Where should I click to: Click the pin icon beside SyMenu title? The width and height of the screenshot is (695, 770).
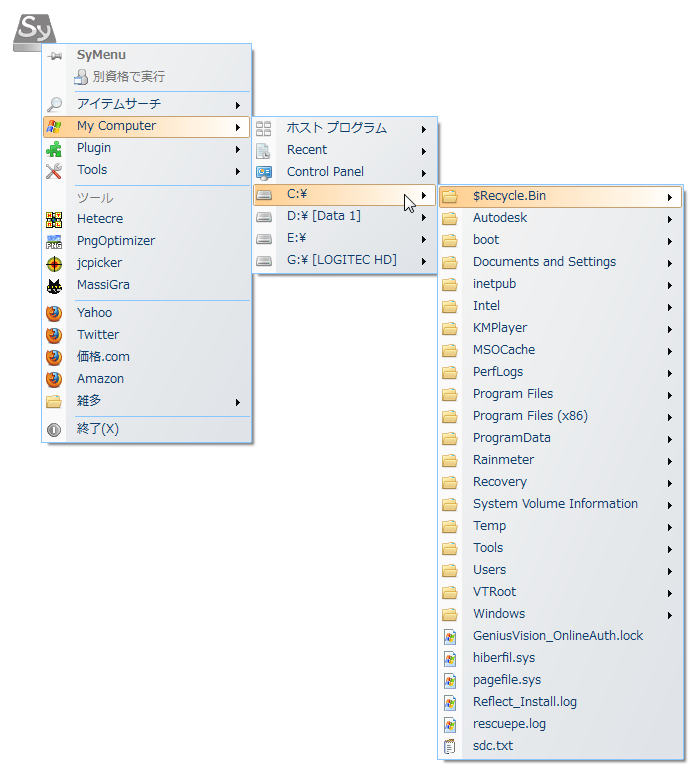[x=55, y=55]
